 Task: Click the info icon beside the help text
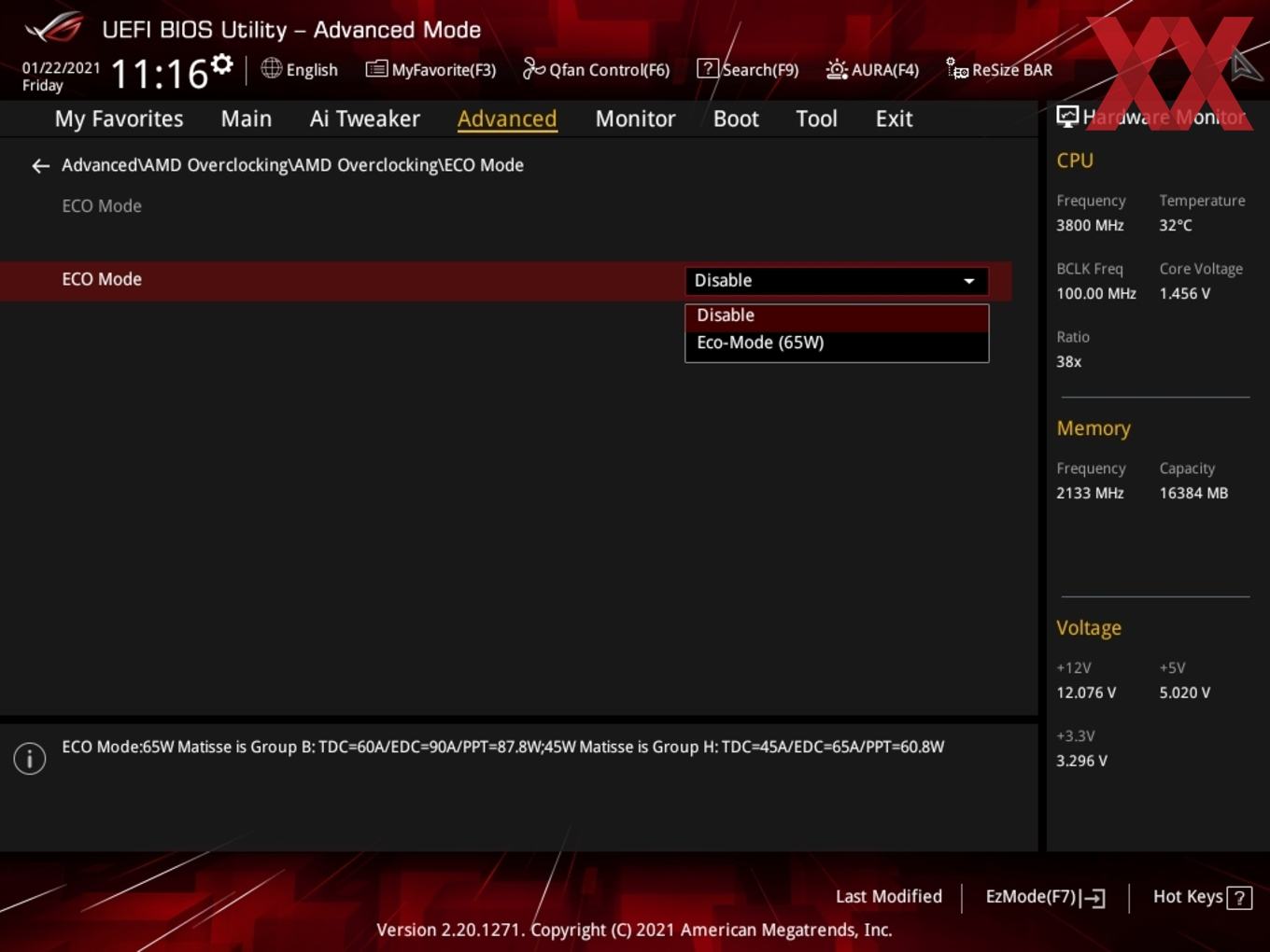pyautogui.click(x=30, y=759)
